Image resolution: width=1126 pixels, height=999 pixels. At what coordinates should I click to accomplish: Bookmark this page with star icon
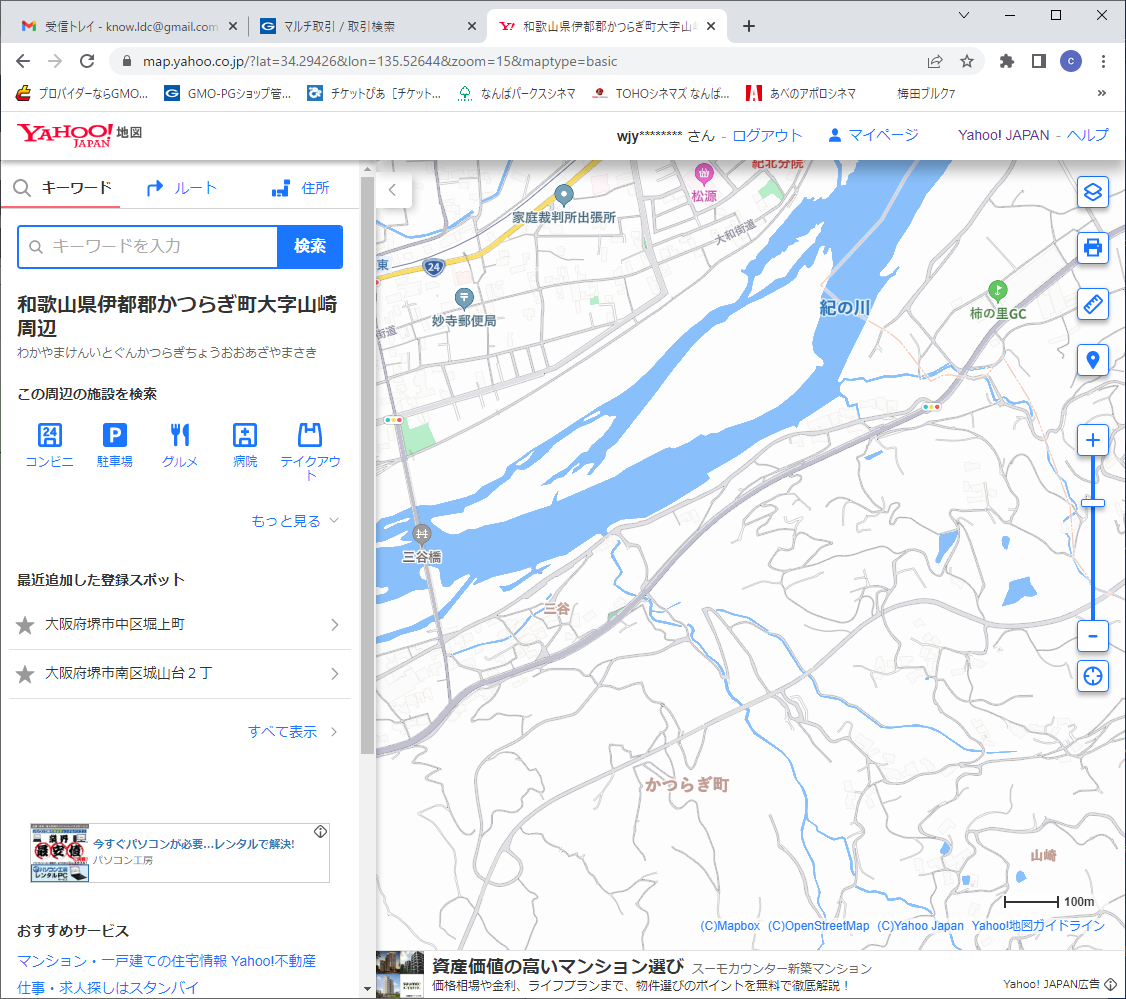tap(967, 61)
